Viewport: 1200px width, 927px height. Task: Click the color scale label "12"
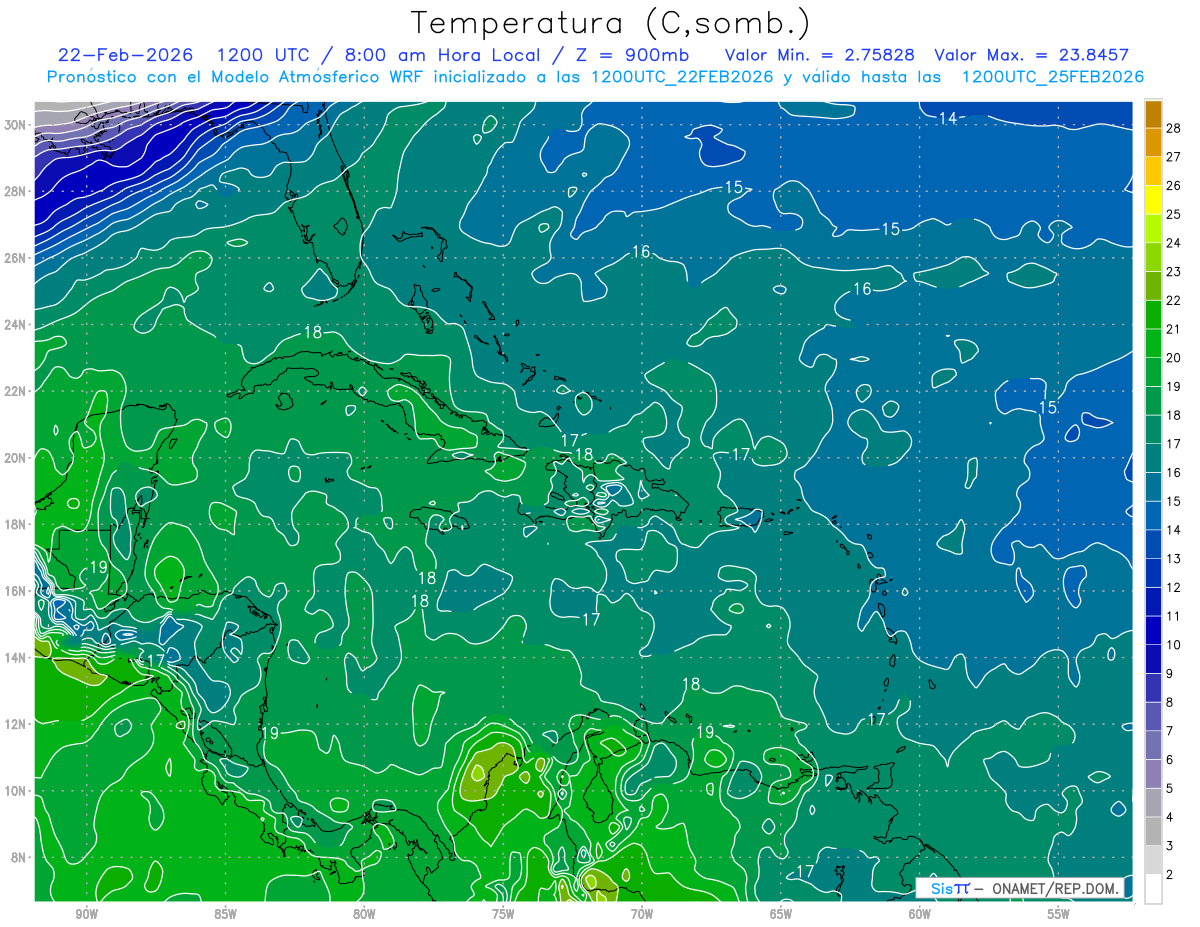(1173, 587)
